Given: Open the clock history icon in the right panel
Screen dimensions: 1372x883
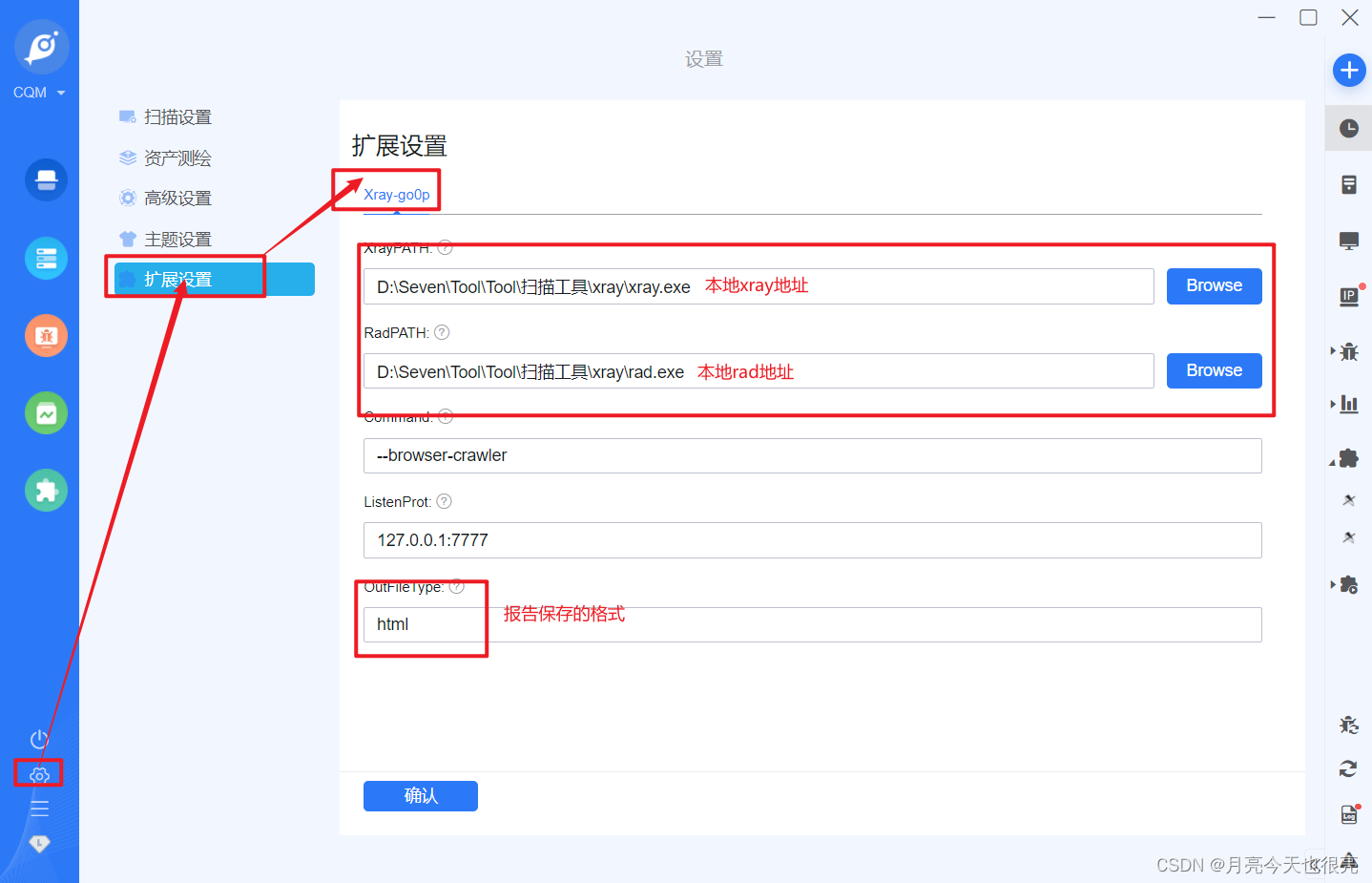Looking at the screenshot, I should tap(1349, 128).
